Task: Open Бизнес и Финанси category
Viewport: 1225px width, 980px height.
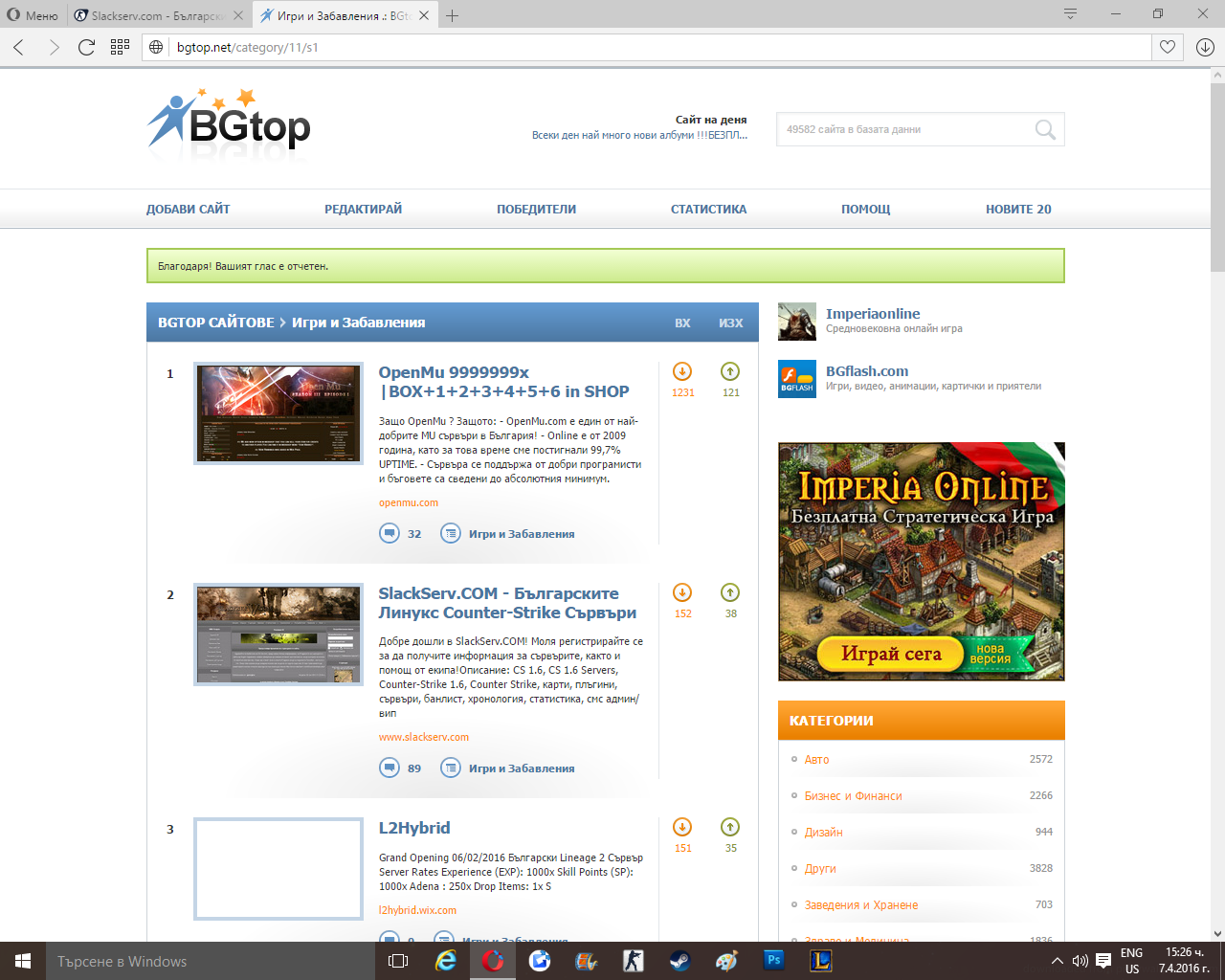Action: pyautogui.click(x=853, y=795)
